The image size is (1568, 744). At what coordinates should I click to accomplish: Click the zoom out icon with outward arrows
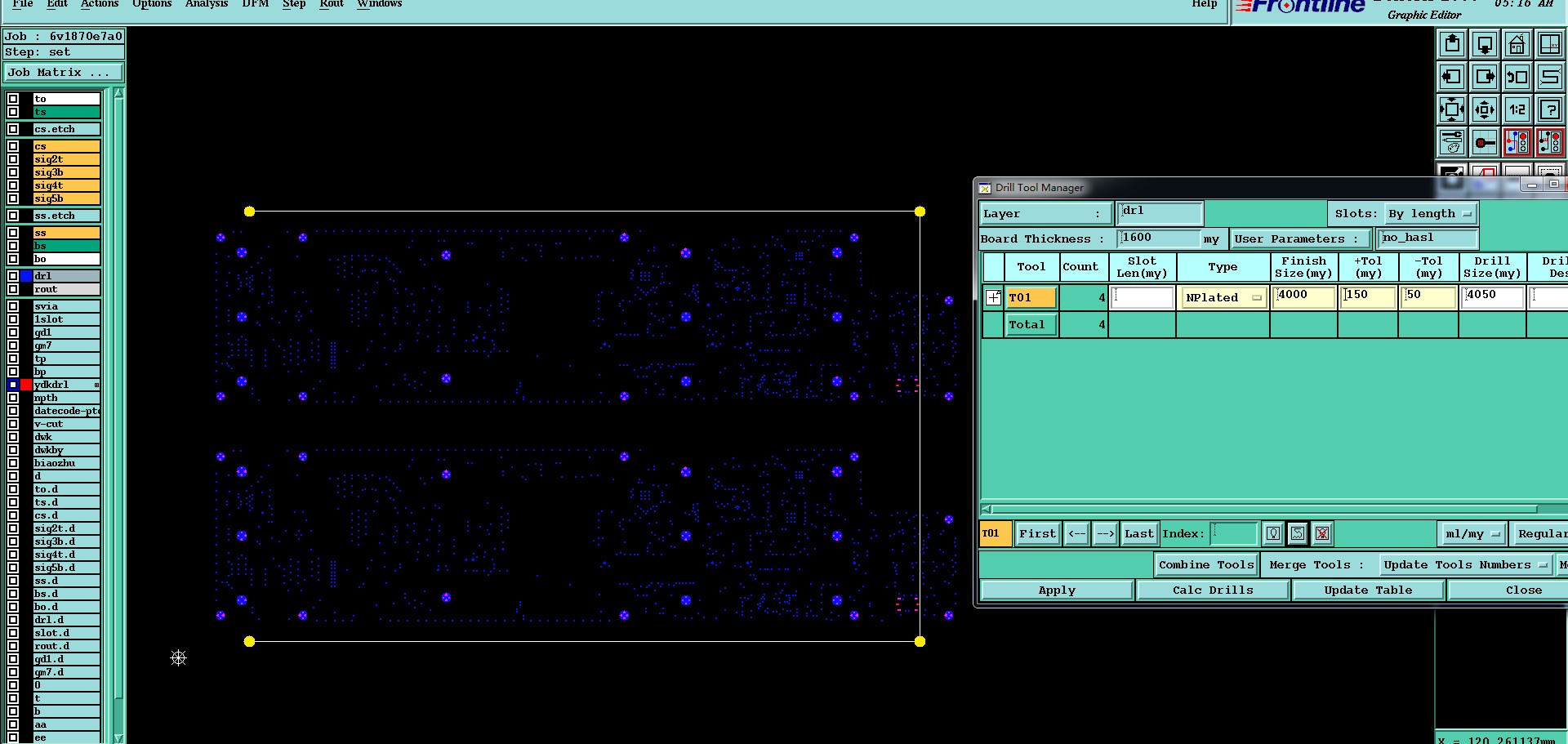tap(1485, 109)
